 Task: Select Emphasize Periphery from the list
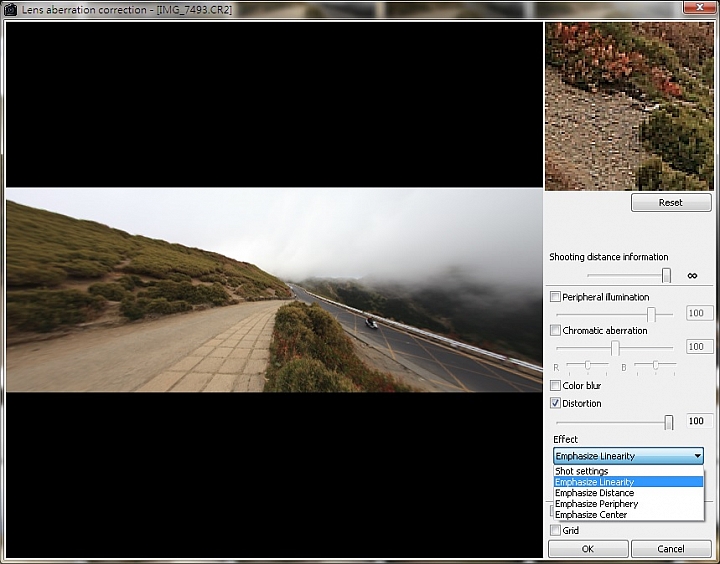628,504
